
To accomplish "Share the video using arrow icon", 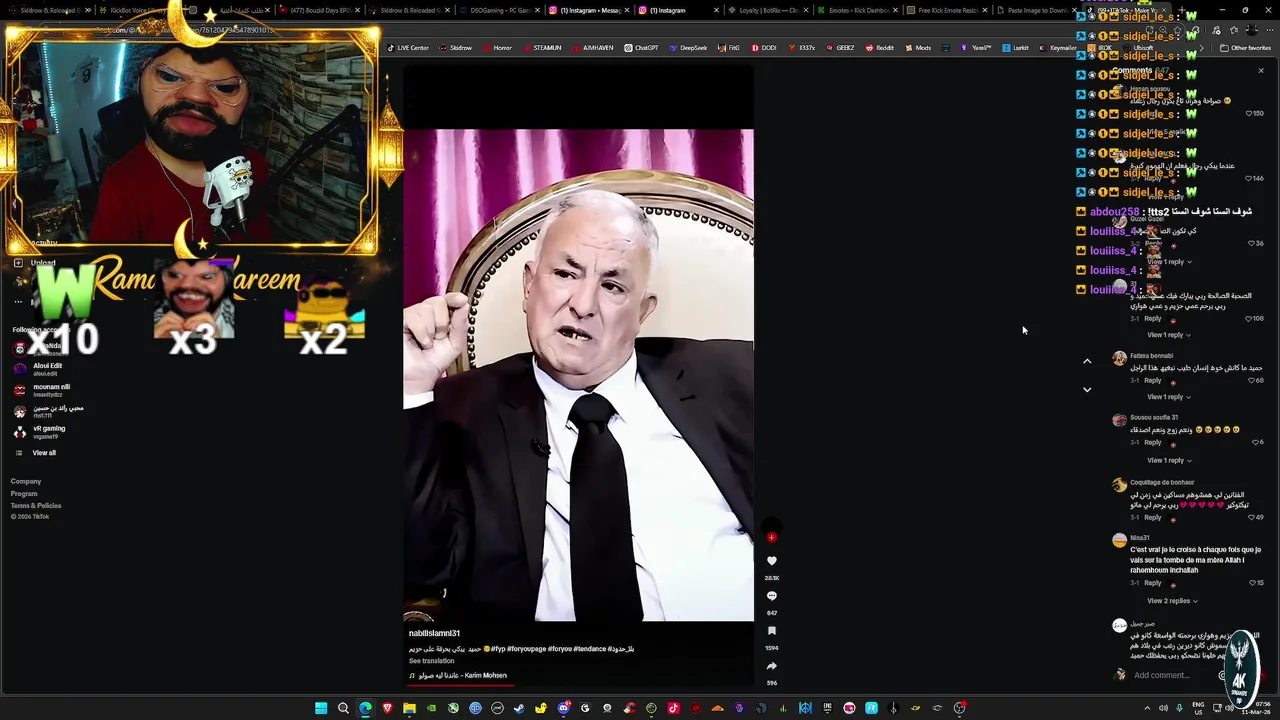I will (771, 666).
